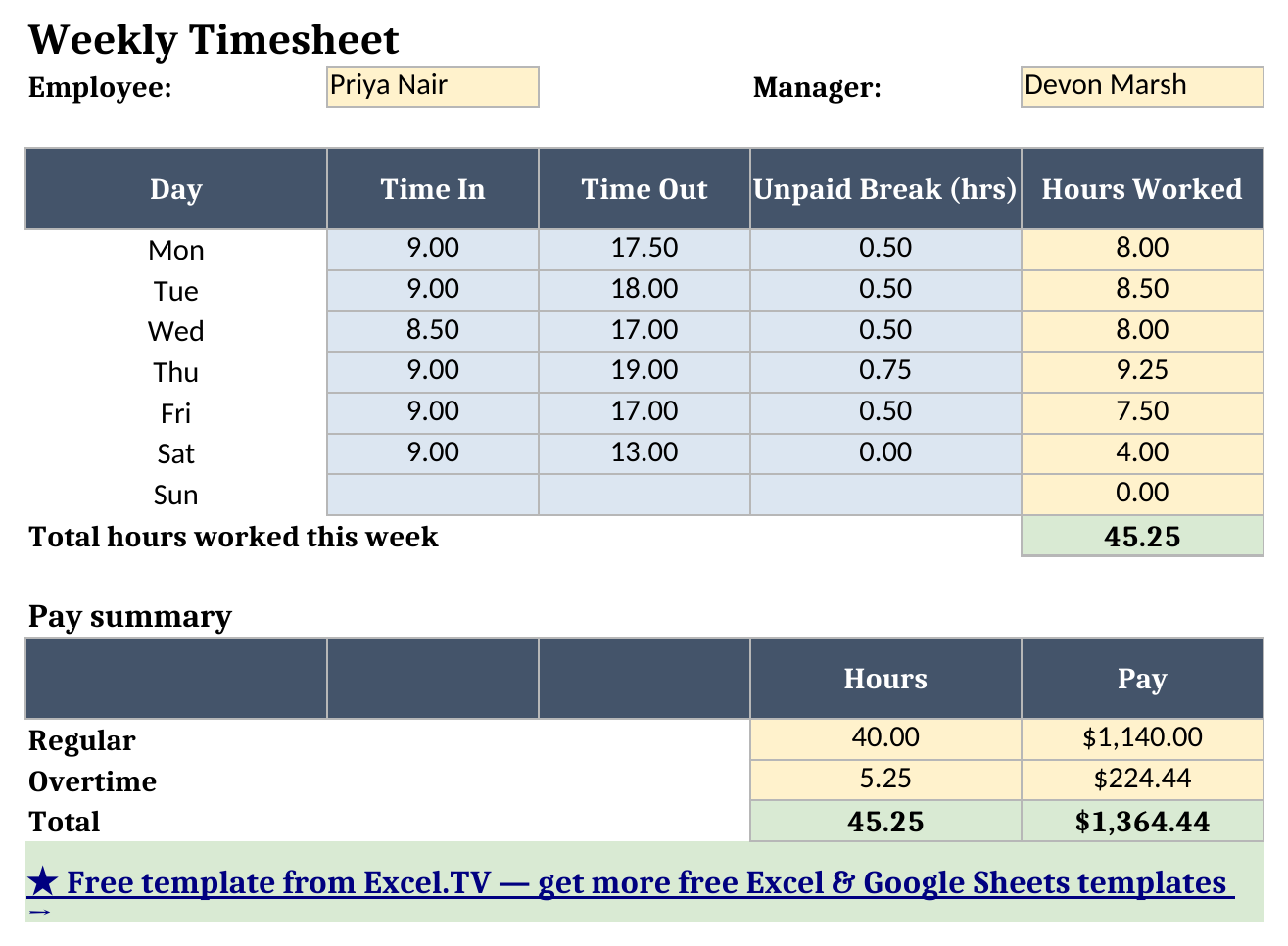
Task: Click the empty Sunday Time Out cell
Action: click(644, 495)
